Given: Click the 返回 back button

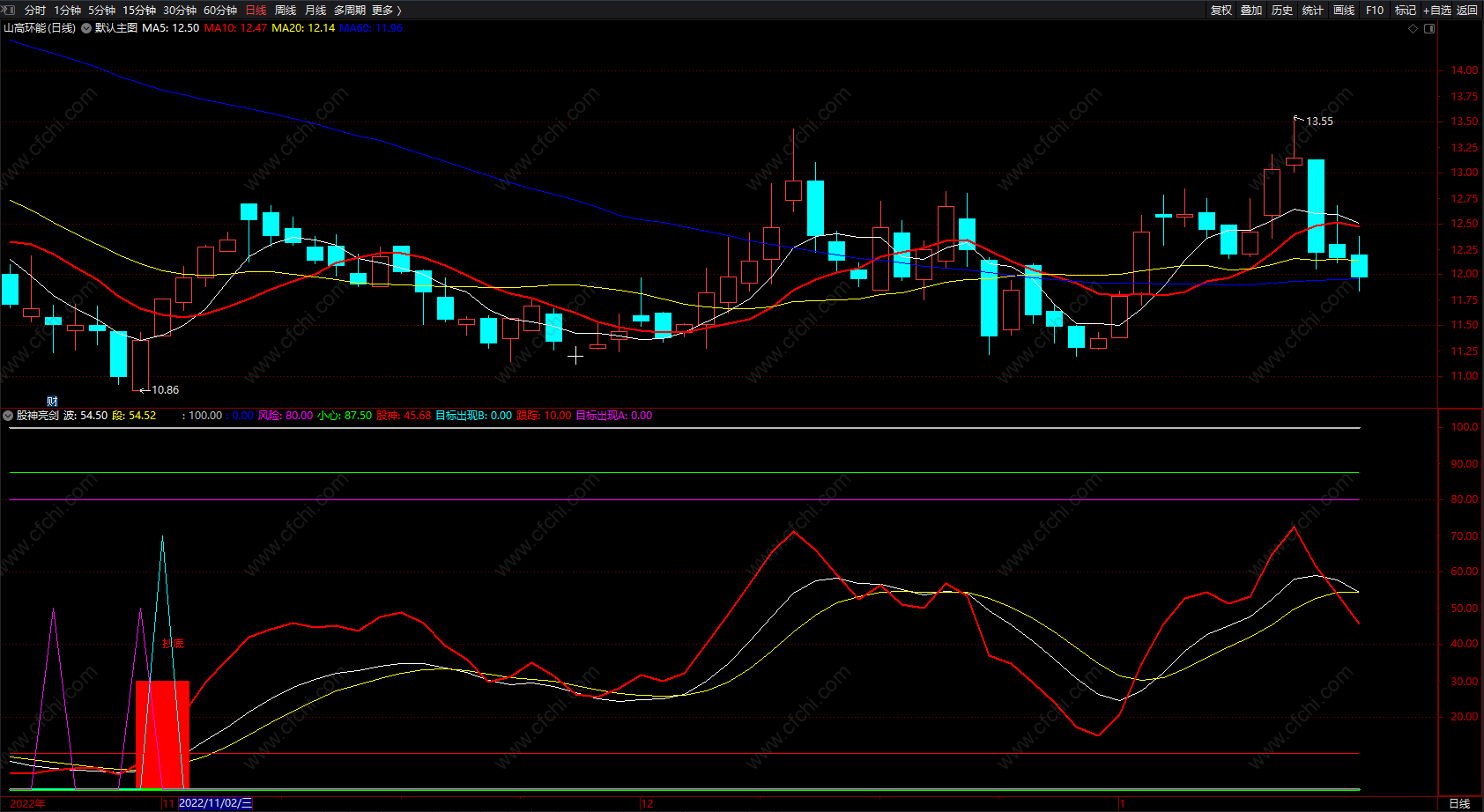Looking at the screenshot, I should (1467, 11).
